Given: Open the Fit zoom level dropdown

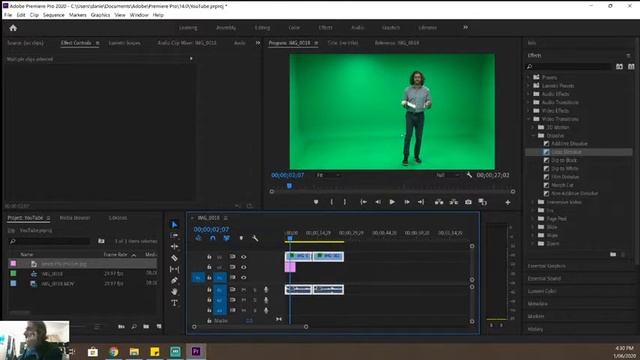Looking at the screenshot, I should click(x=329, y=175).
